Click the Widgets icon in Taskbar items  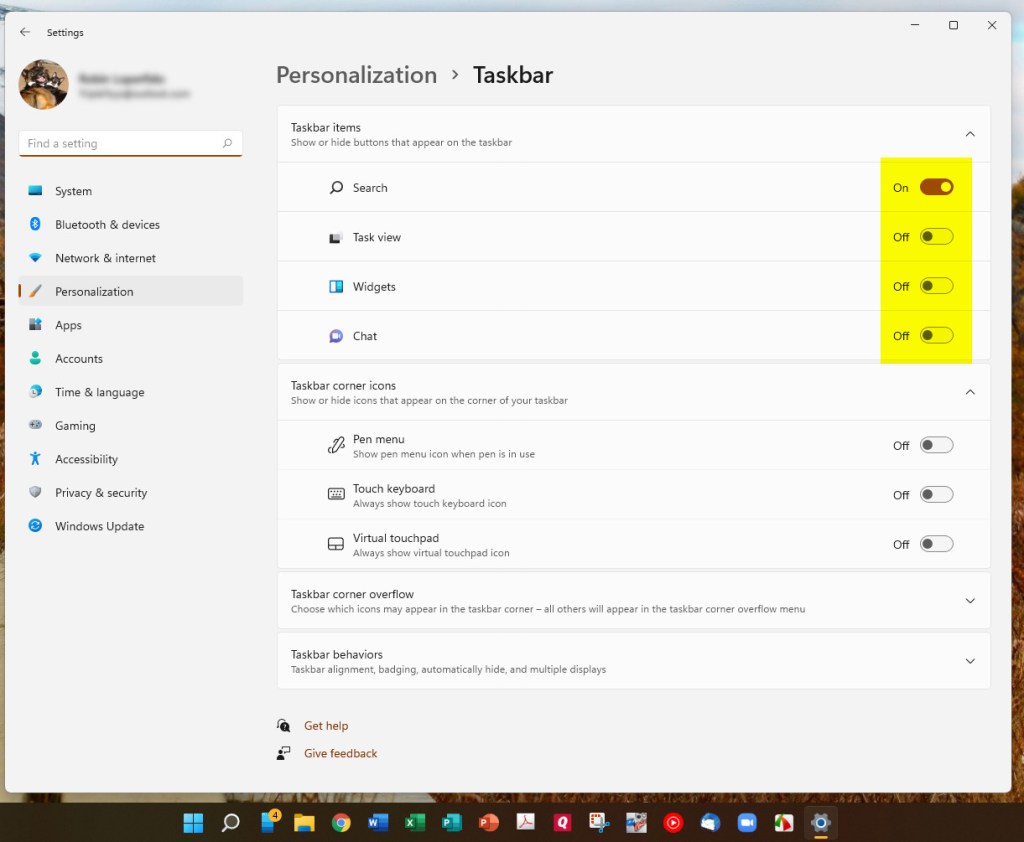click(x=336, y=287)
